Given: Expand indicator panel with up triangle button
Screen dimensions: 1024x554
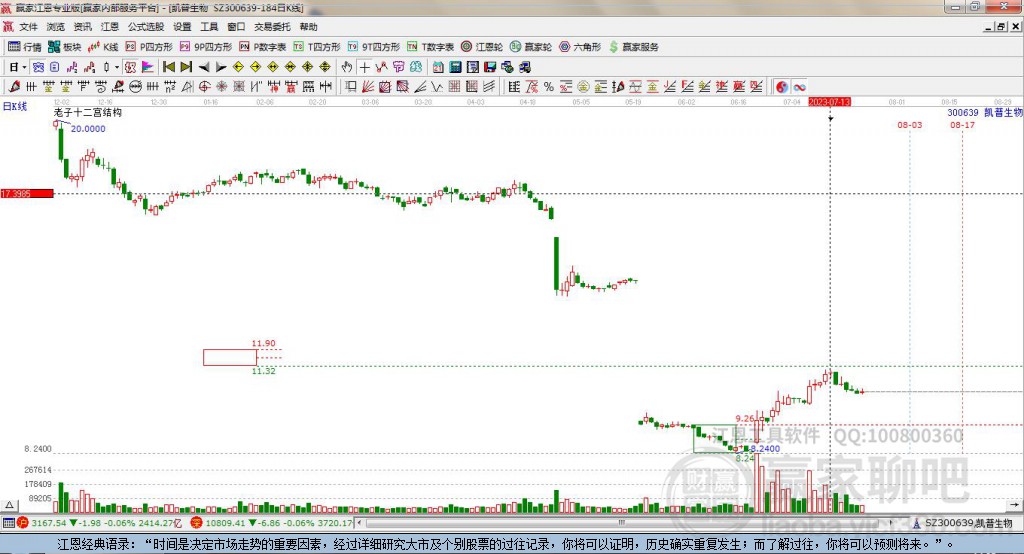Looking at the screenshot, I should (x=9, y=505).
